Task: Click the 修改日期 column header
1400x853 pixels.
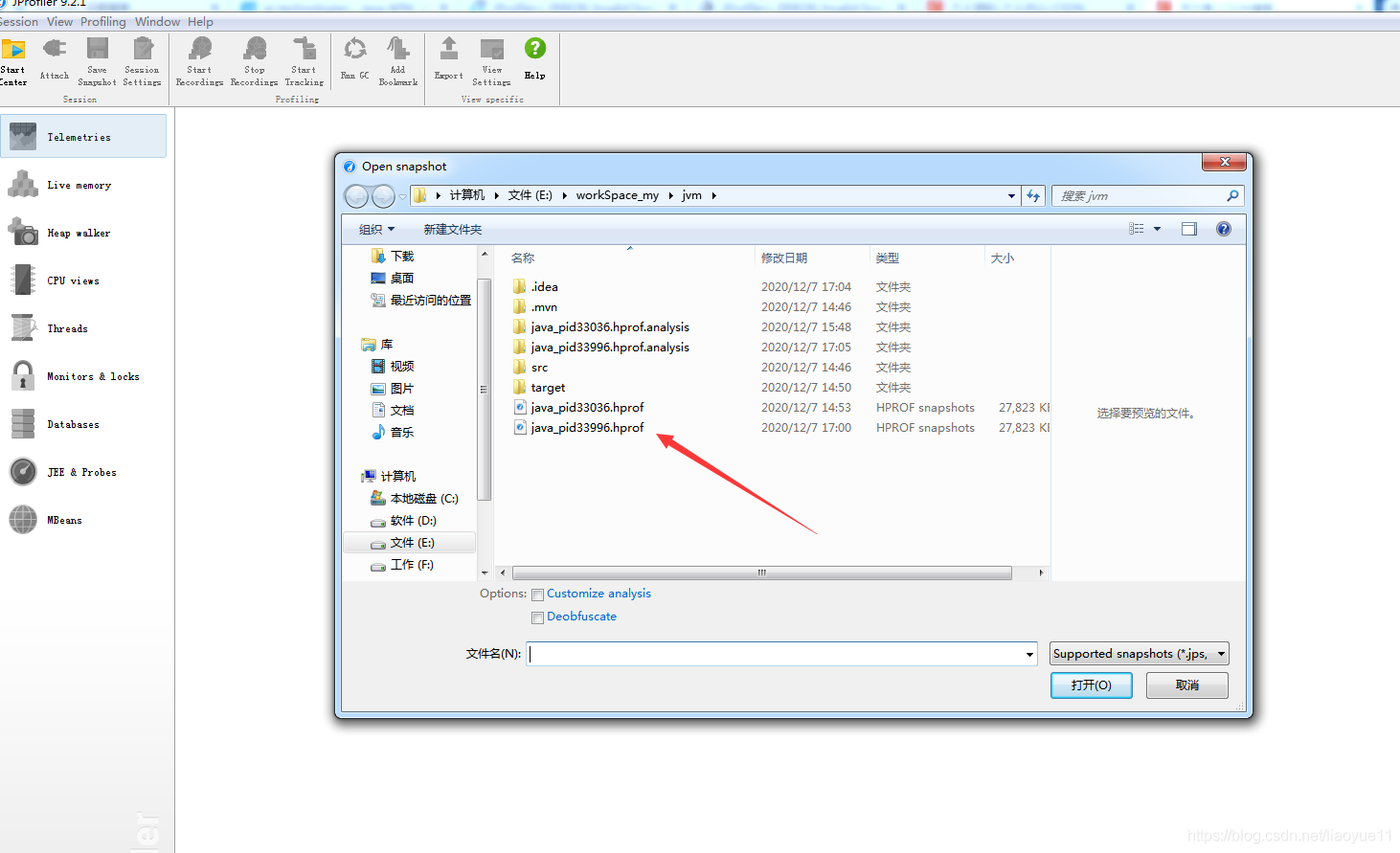Action: 784,258
